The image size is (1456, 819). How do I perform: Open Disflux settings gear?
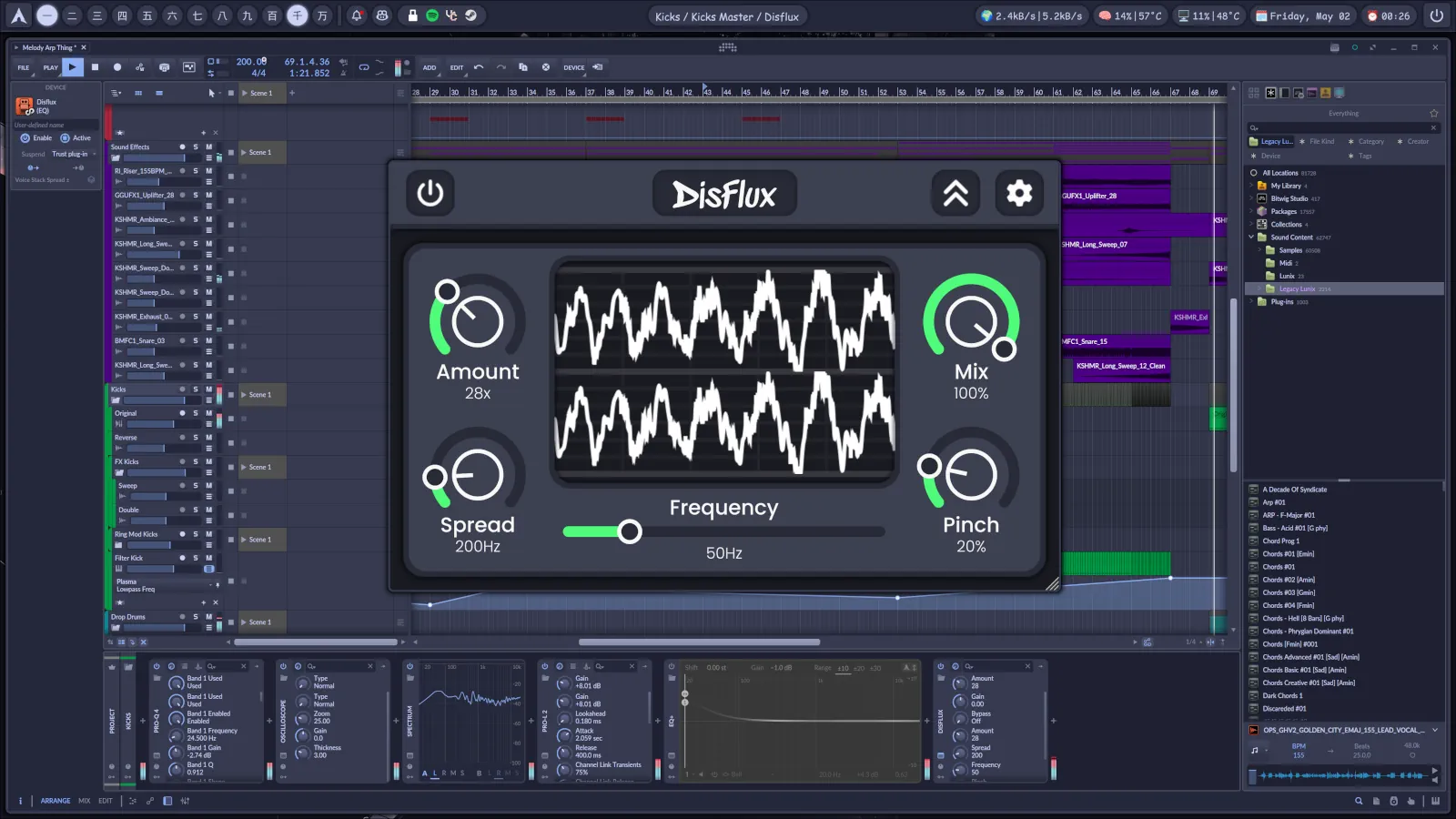click(1019, 193)
